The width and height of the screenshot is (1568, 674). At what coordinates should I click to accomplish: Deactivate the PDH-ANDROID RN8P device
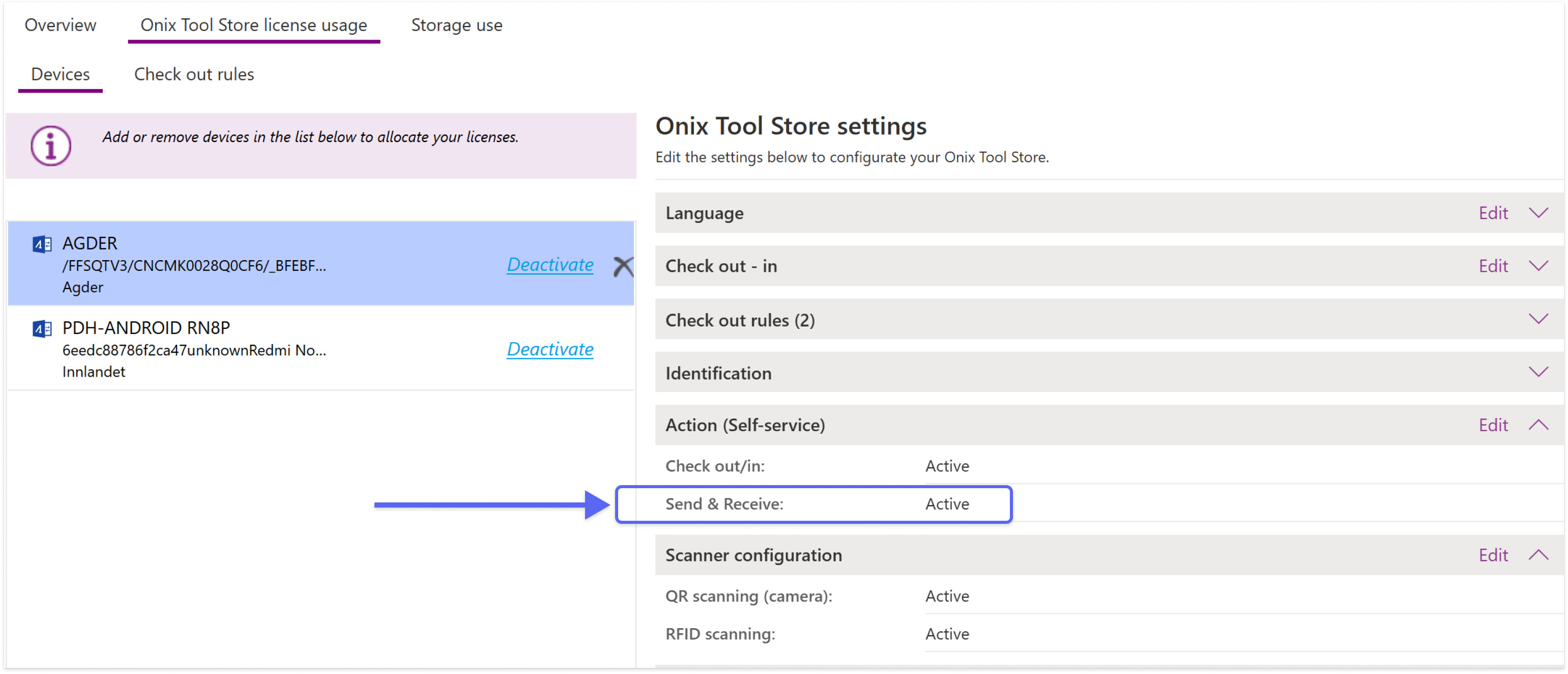(550, 350)
